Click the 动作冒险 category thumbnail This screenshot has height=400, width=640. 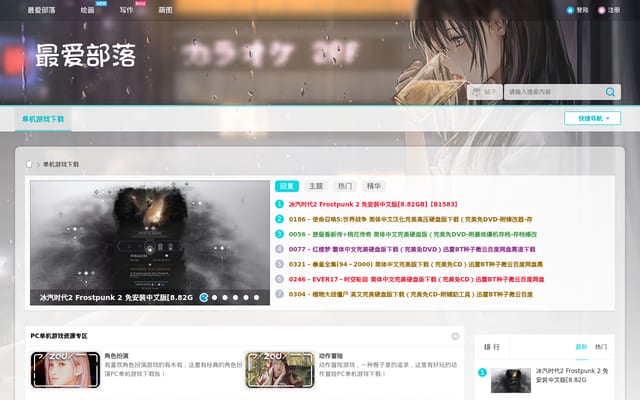pyautogui.click(x=280, y=370)
